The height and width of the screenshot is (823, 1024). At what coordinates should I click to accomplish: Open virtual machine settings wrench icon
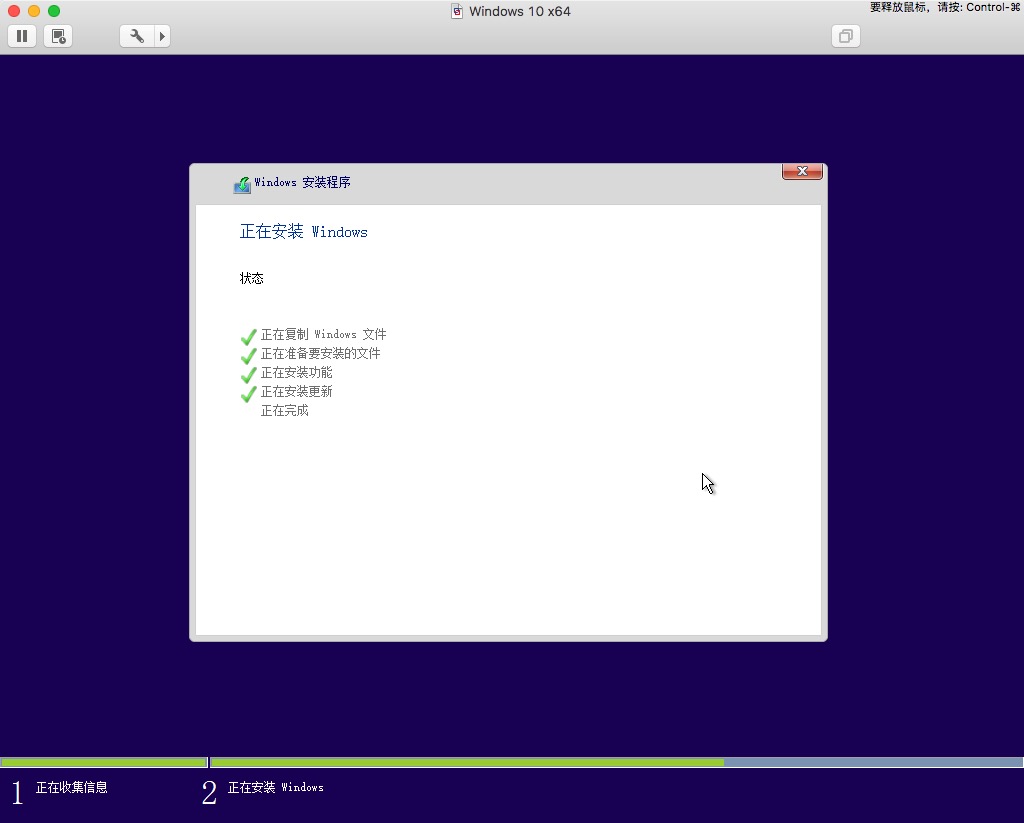[x=137, y=36]
